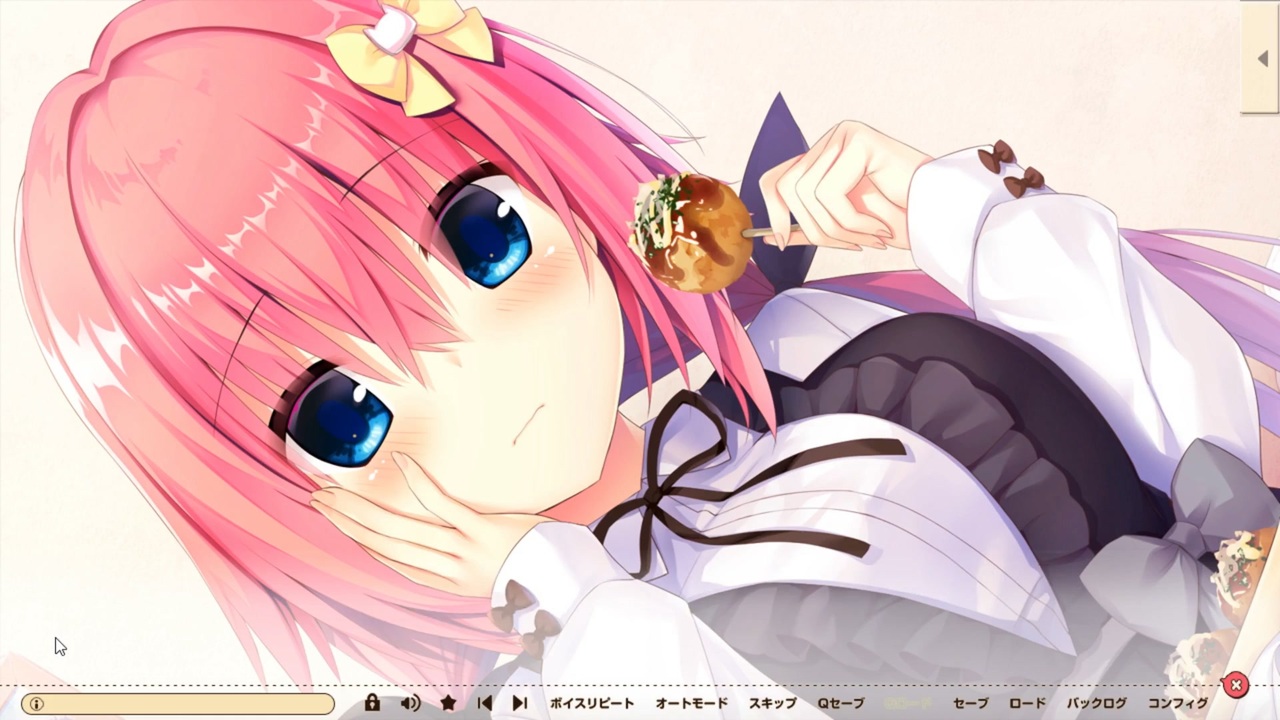Jump to the previous scene

[x=485, y=703]
